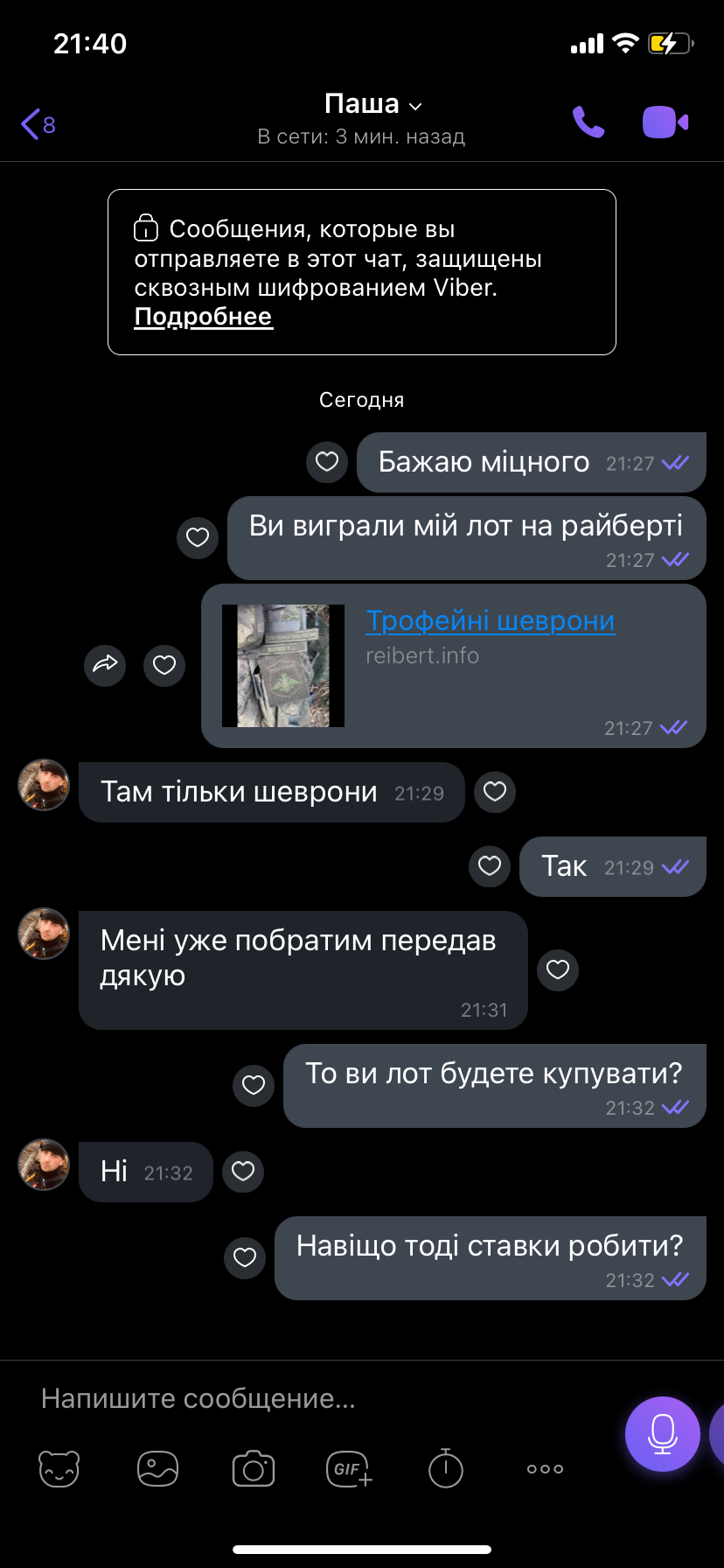This screenshot has height=1568, width=724.
Task: Go back to the chat list
Action: [x=38, y=124]
